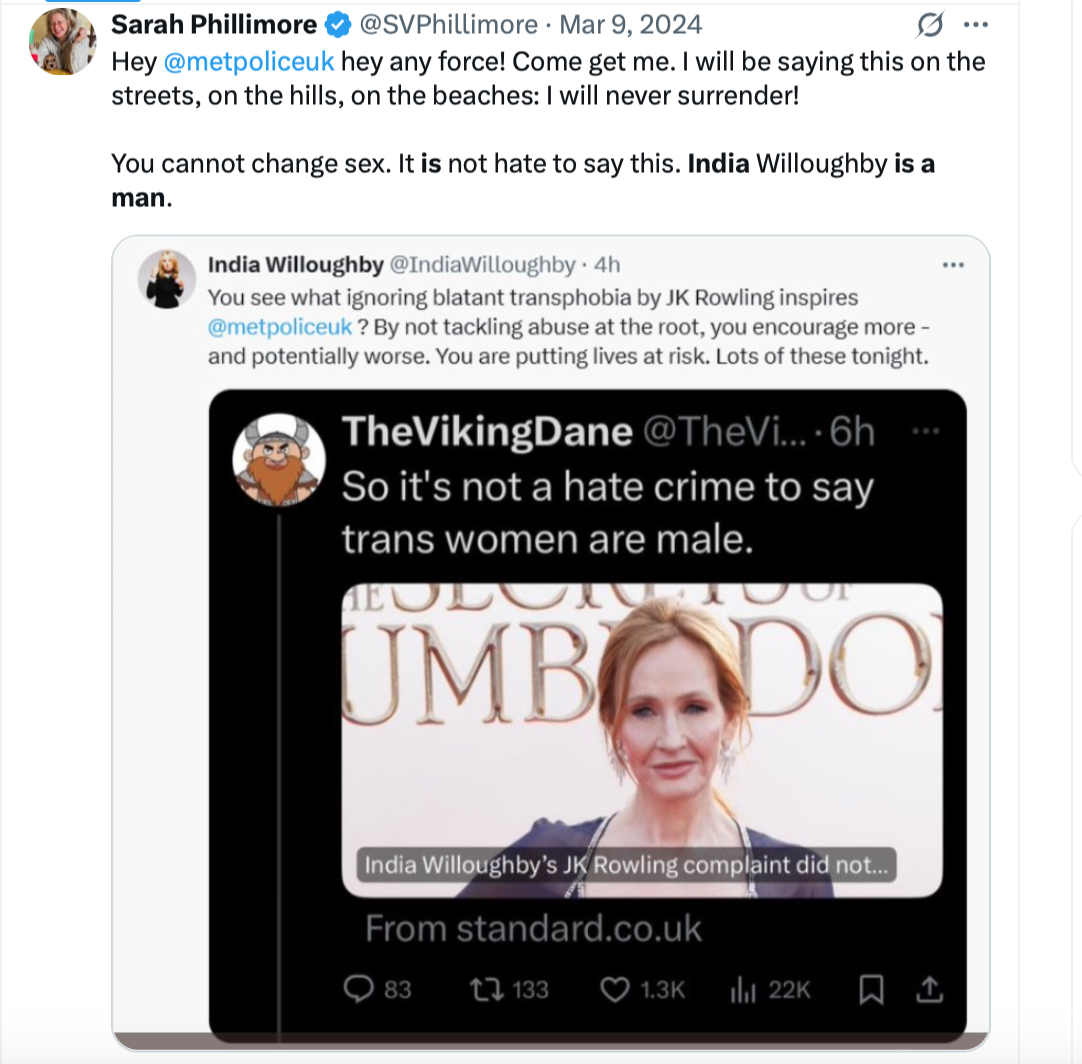
Task: Follow the @metpoliceuk mention in main post
Action: pos(249,62)
